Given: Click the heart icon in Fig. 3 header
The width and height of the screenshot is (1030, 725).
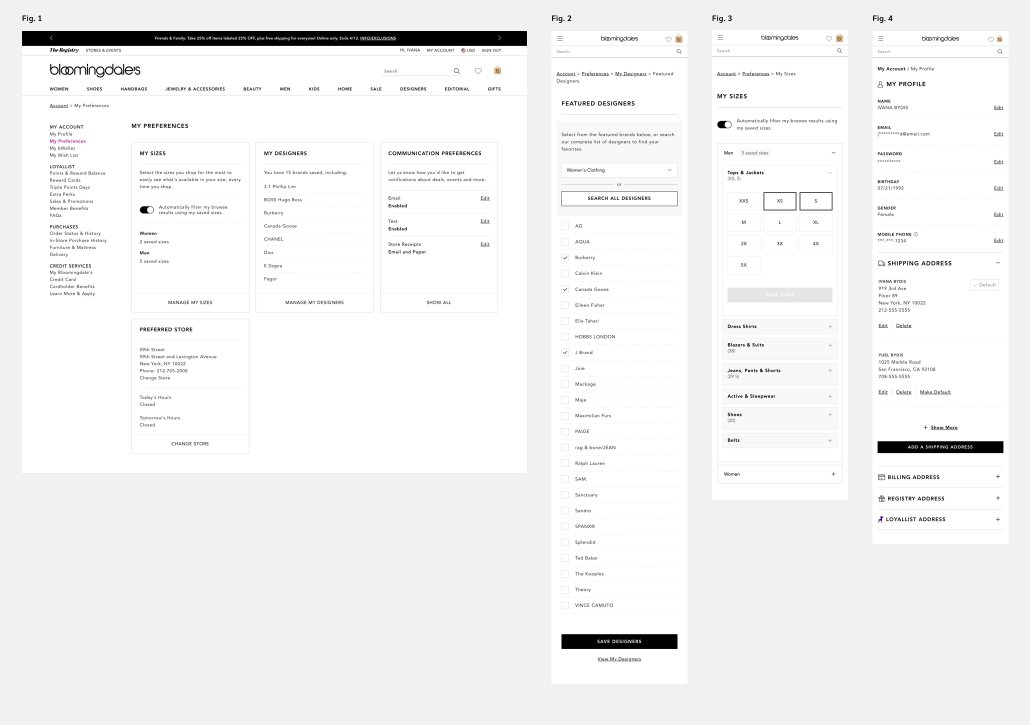Looking at the screenshot, I should [x=829, y=38].
